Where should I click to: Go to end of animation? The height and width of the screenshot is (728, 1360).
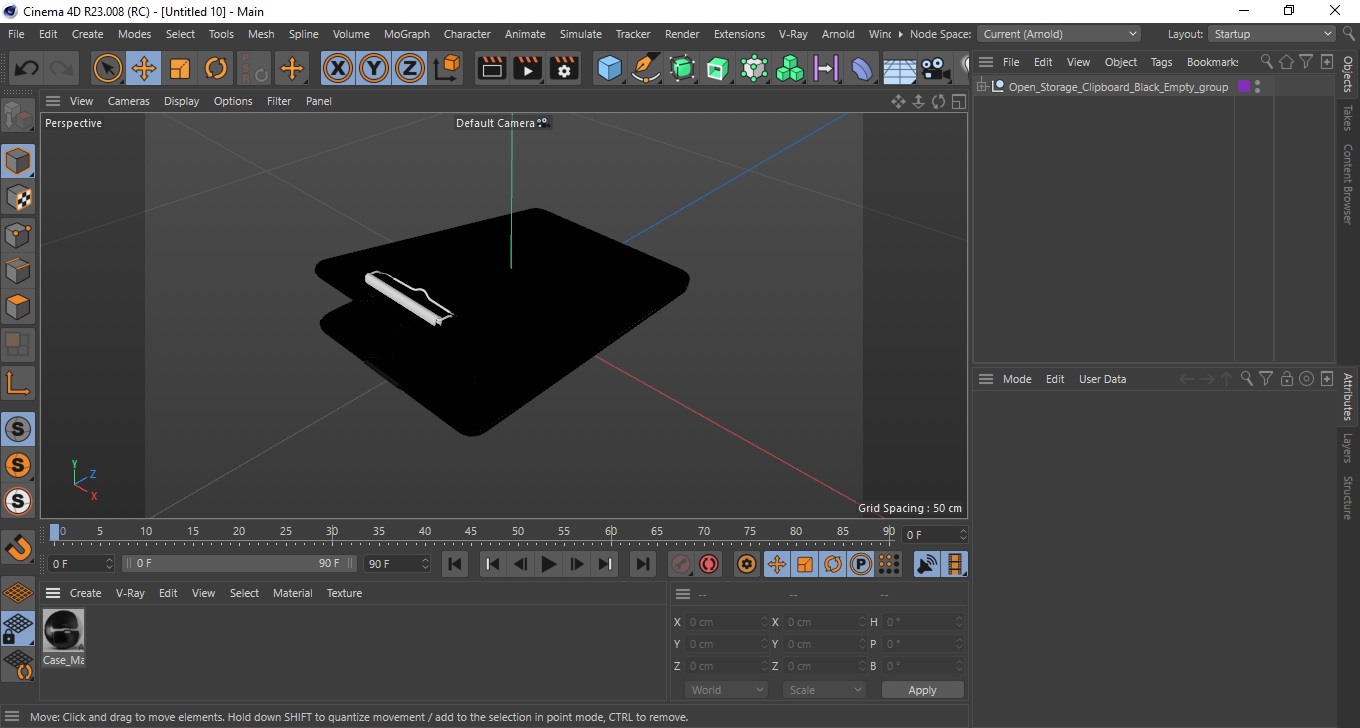click(x=643, y=564)
